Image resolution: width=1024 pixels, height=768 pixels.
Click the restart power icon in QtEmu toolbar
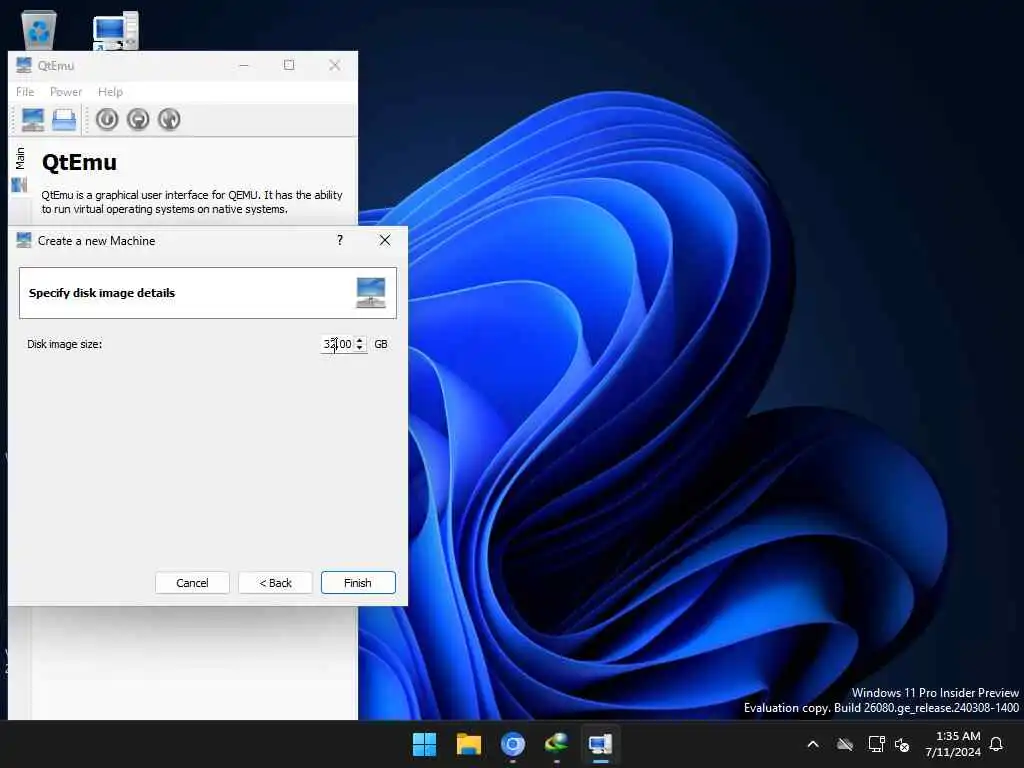point(169,120)
